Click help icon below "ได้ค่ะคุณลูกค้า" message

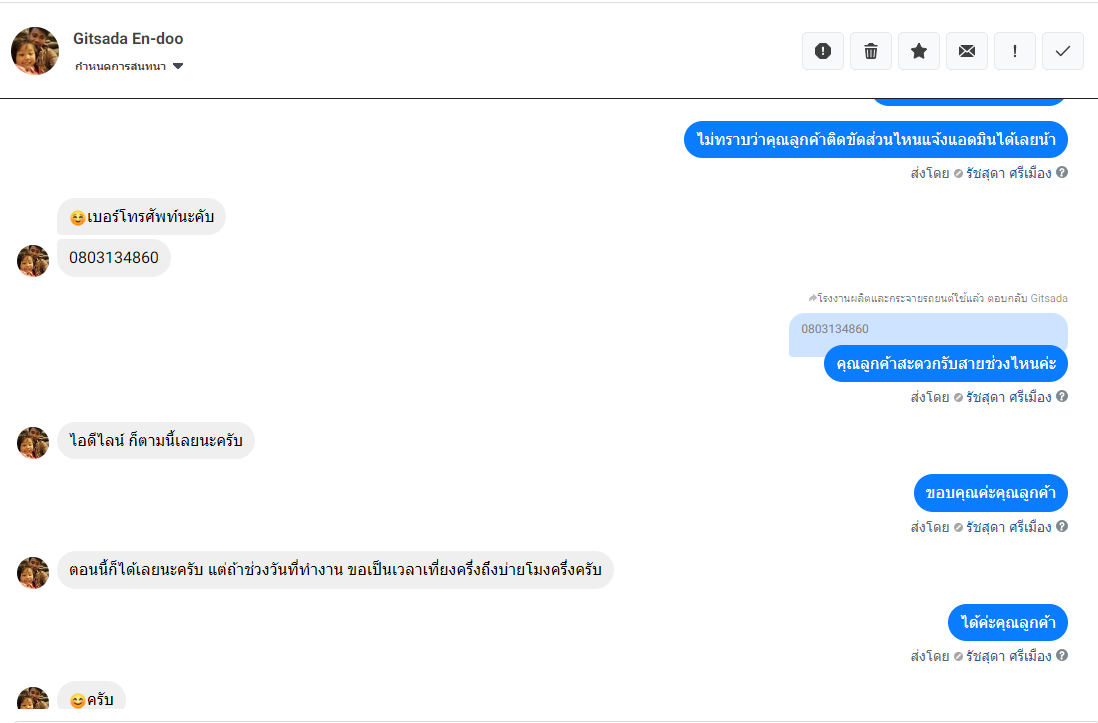(x=1062, y=656)
